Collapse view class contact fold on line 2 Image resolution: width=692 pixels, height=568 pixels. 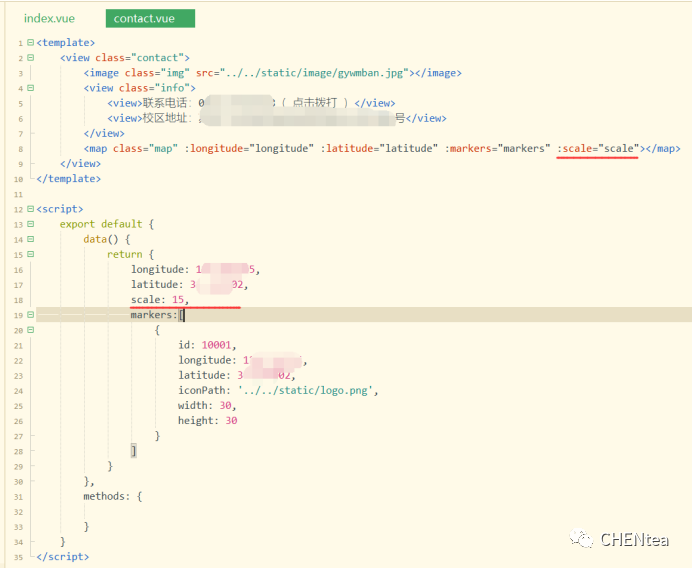[30, 57]
